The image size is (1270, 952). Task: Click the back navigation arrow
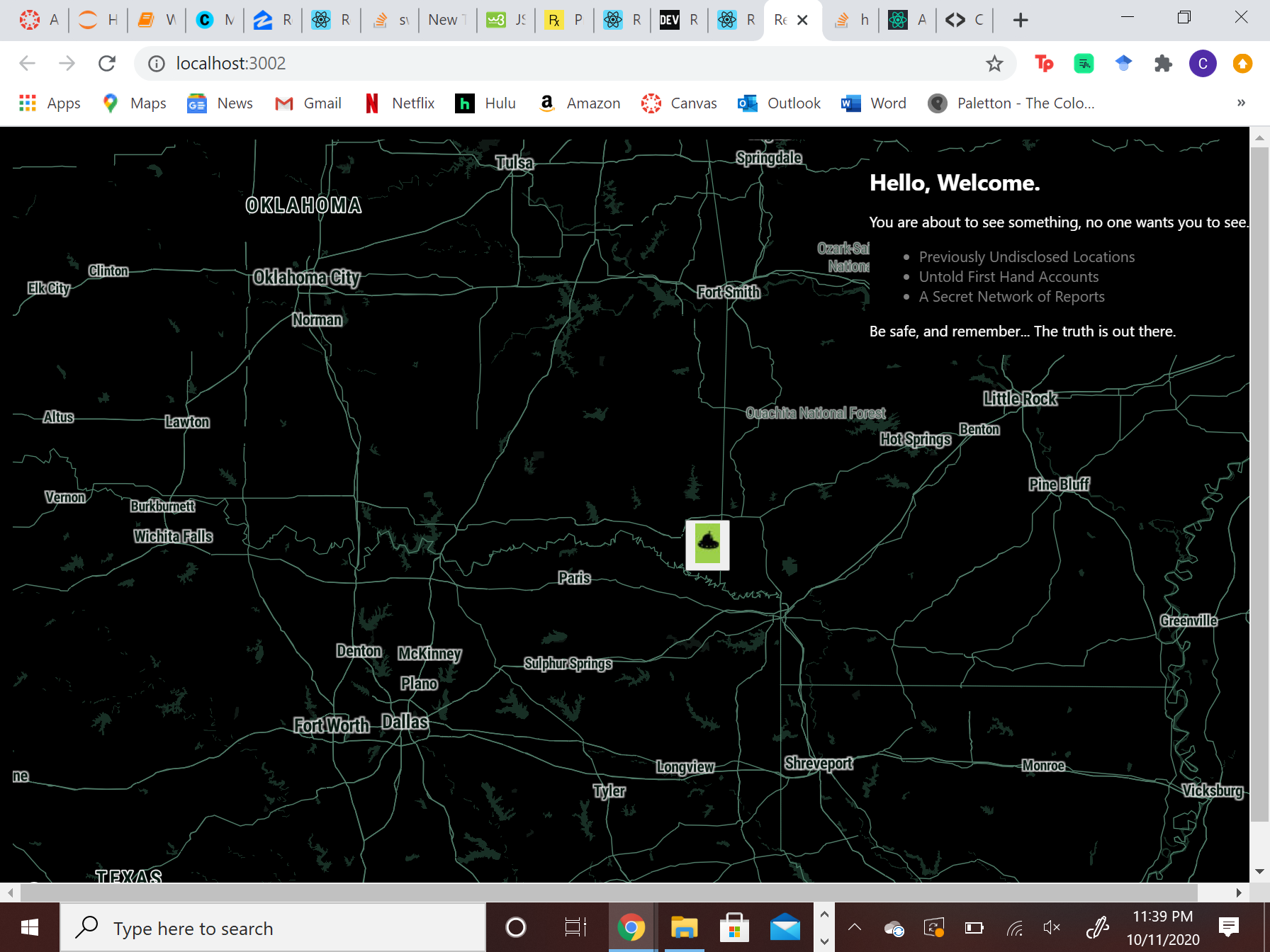coord(27,63)
